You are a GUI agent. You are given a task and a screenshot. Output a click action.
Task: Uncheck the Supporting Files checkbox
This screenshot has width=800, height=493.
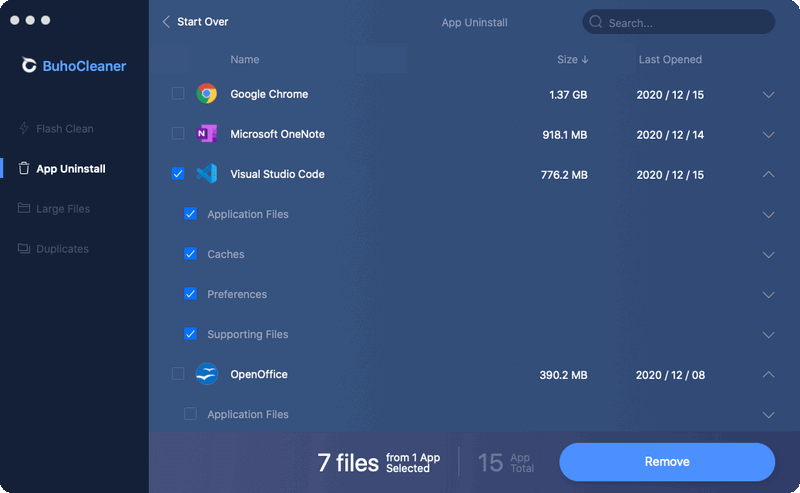pyautogui.click(x=190, y=334)
